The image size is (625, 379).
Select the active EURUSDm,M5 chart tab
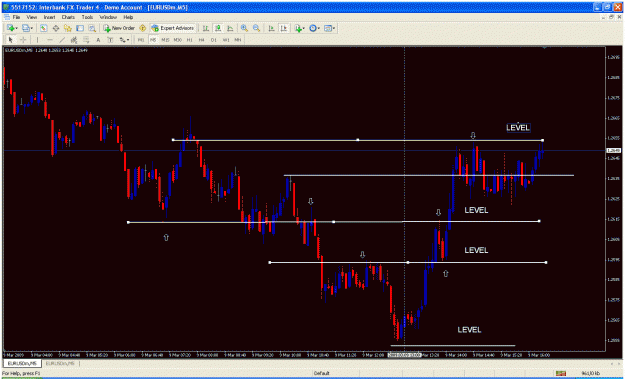22,364
